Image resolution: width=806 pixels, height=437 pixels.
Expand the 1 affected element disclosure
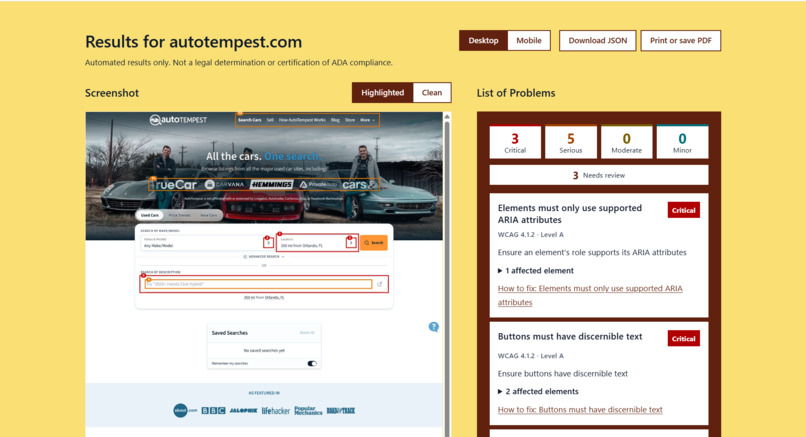[x=536, y=270]
